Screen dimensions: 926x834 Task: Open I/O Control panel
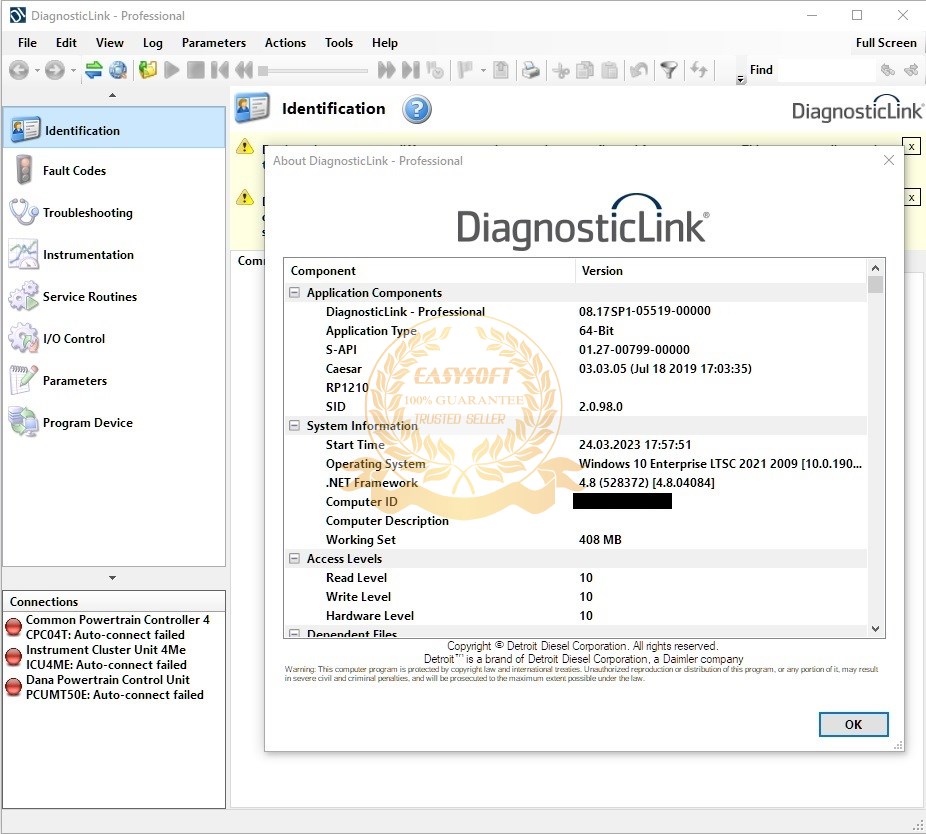(x=114, y=338)
